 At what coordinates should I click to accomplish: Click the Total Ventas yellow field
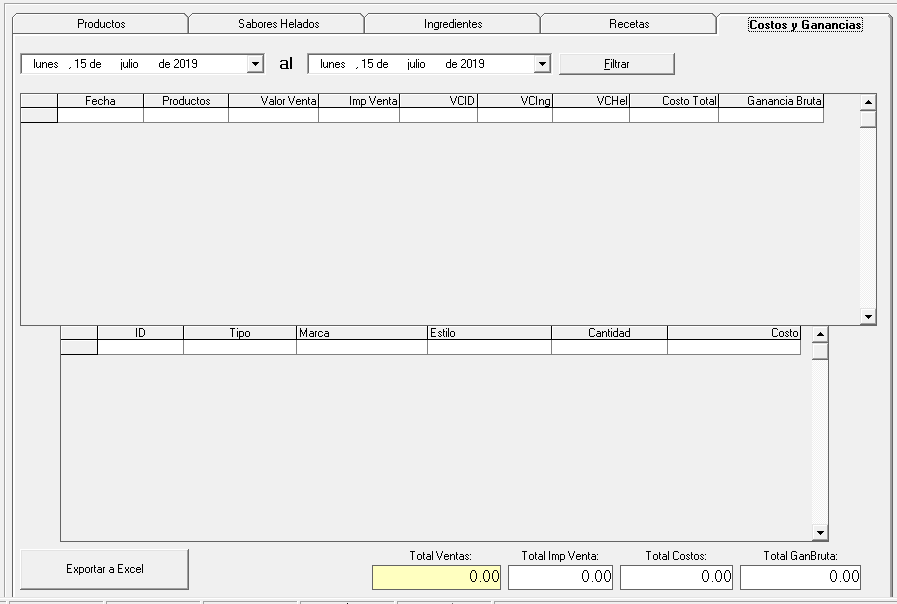(x=436, y=577)
